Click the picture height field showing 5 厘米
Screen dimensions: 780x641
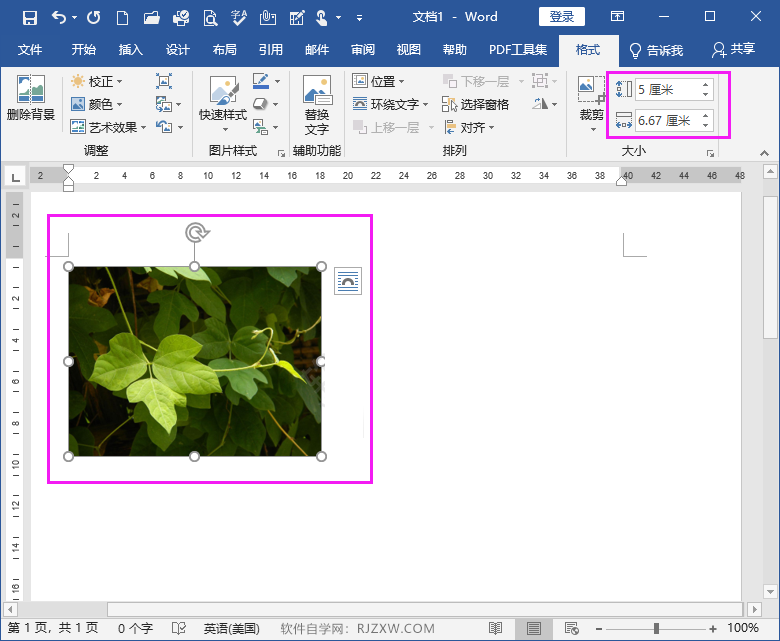[x=665, y=89]
